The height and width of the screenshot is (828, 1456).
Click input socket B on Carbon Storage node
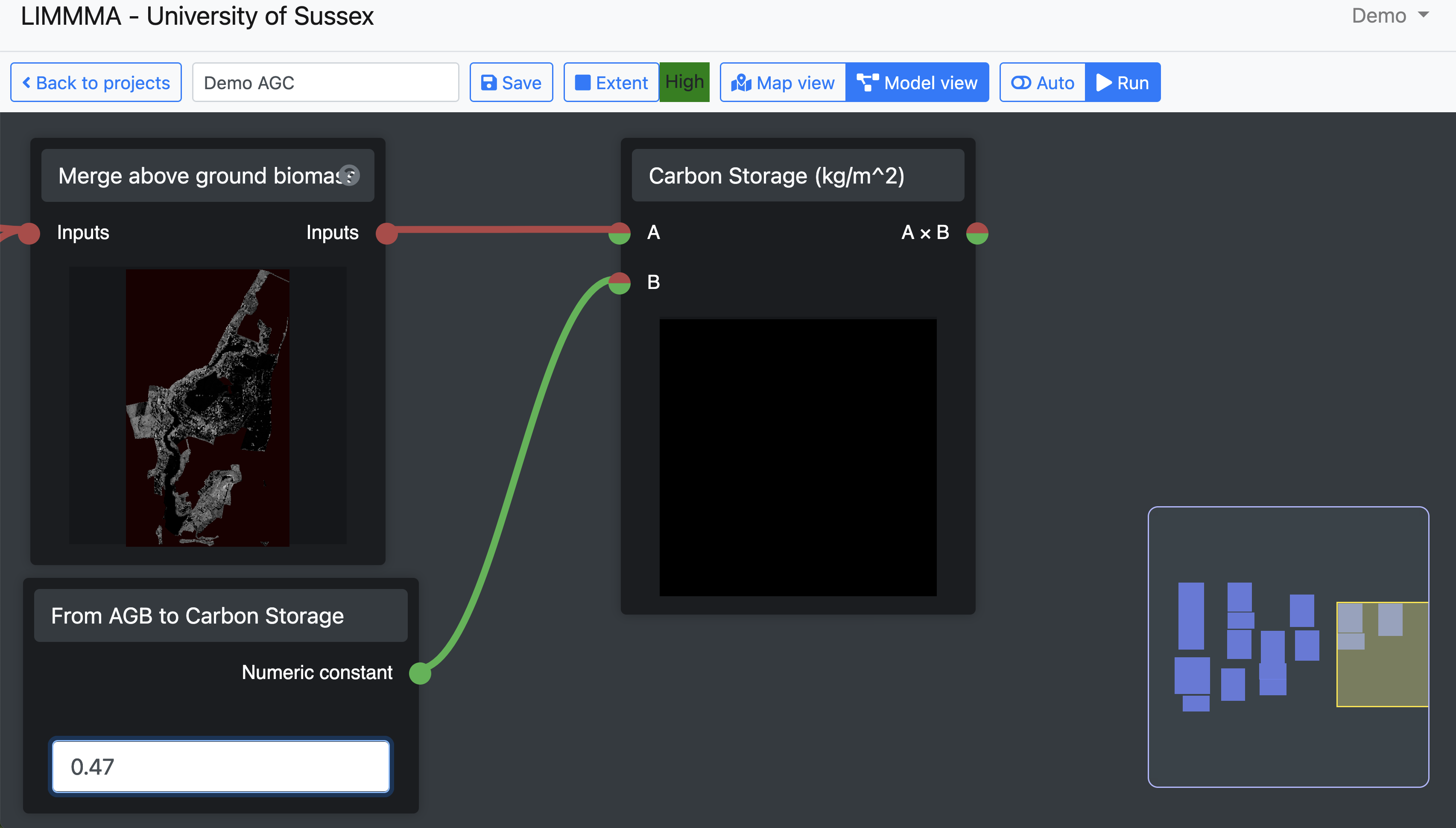point(620,283)
